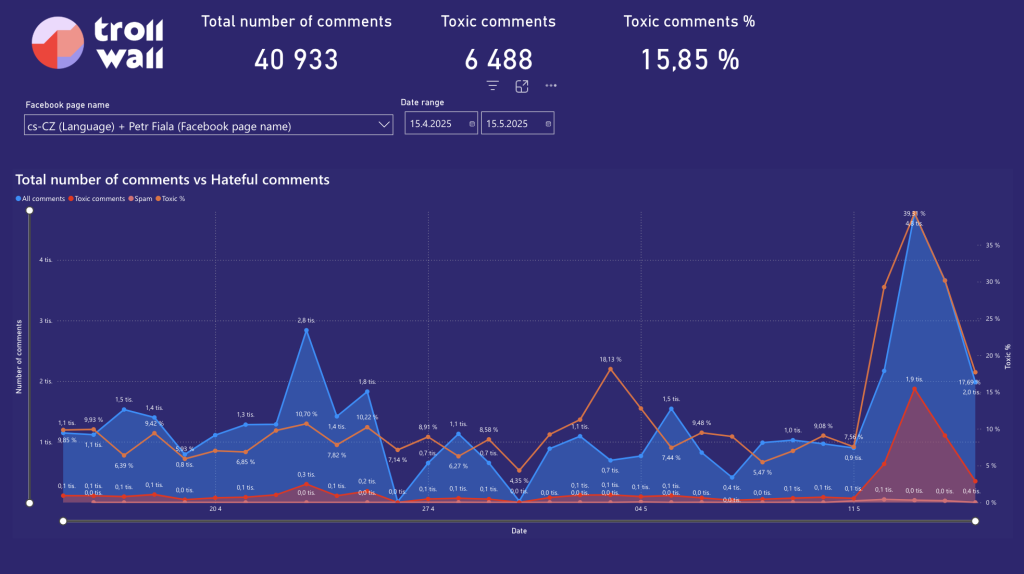1024x574 pixels.
Task: Select the Toxic comments card value 6 488
Action: [498, 60]
